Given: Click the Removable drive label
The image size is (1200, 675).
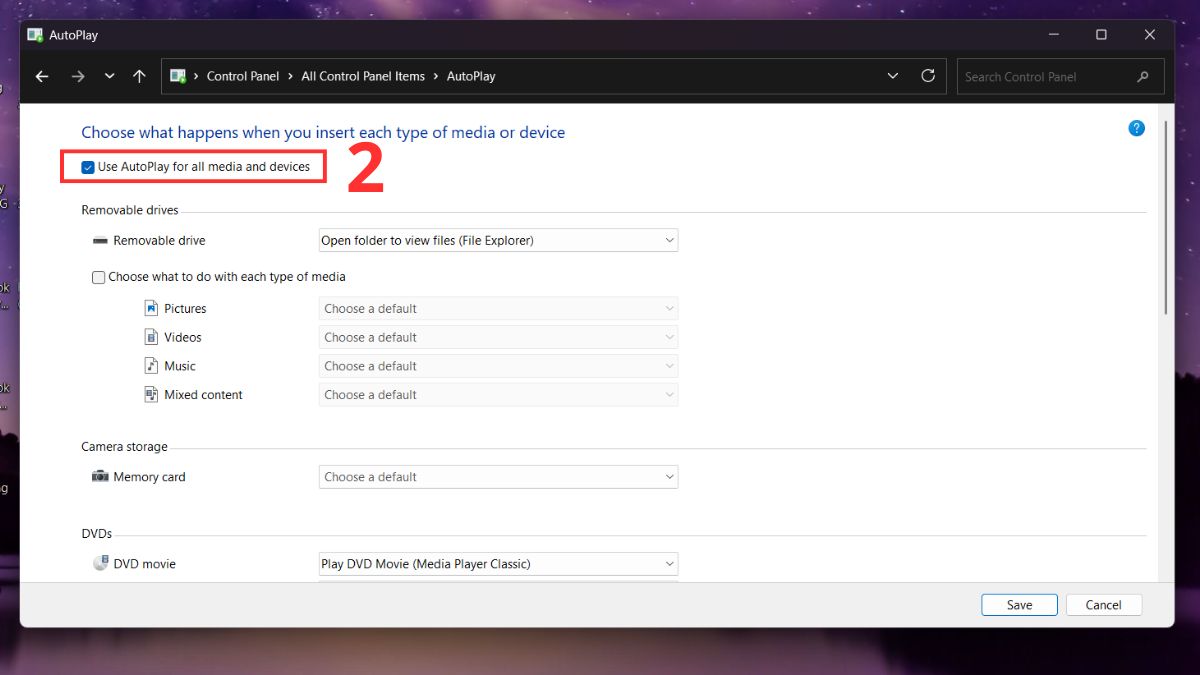Looking at the screenshot, I should point(159,241).
